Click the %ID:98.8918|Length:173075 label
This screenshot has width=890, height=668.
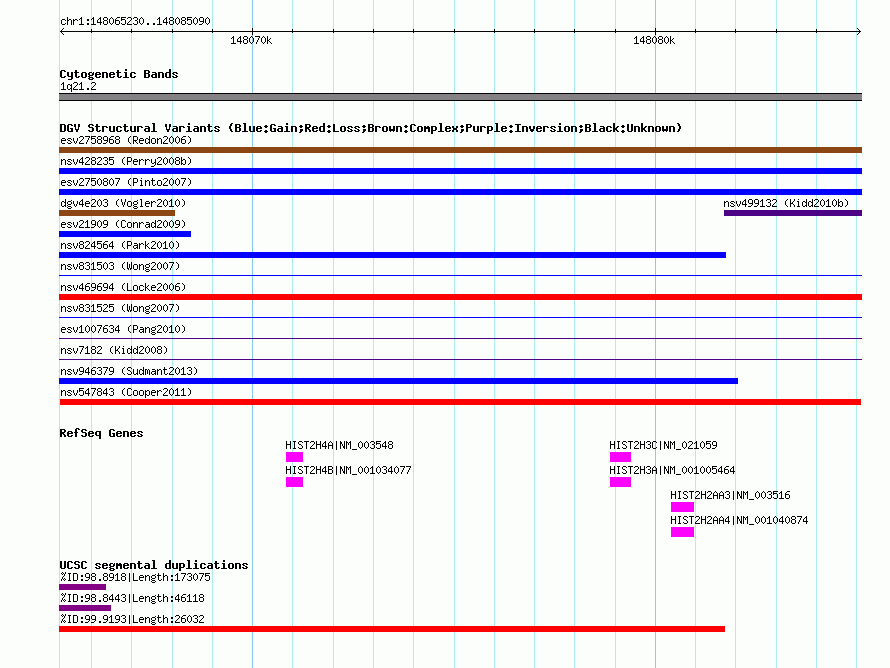135,577
